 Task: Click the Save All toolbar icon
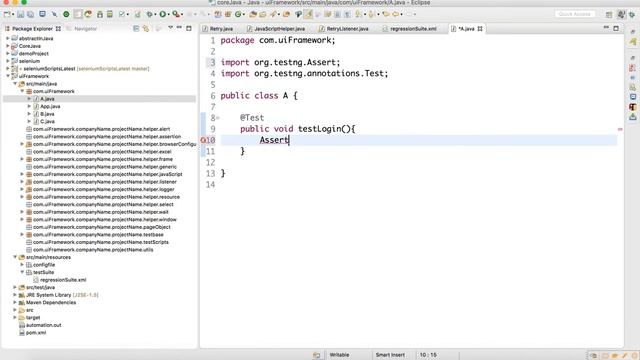(x=31, y=14)
